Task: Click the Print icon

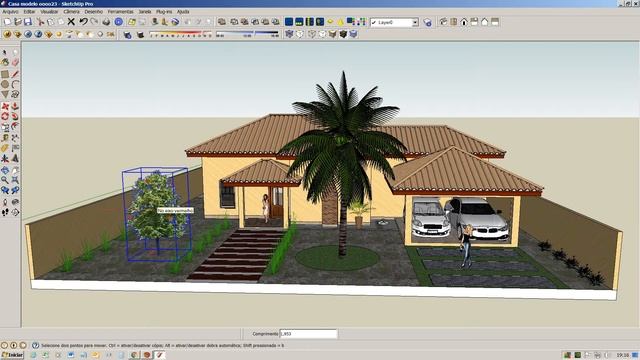Action: [x=106, y=22]
